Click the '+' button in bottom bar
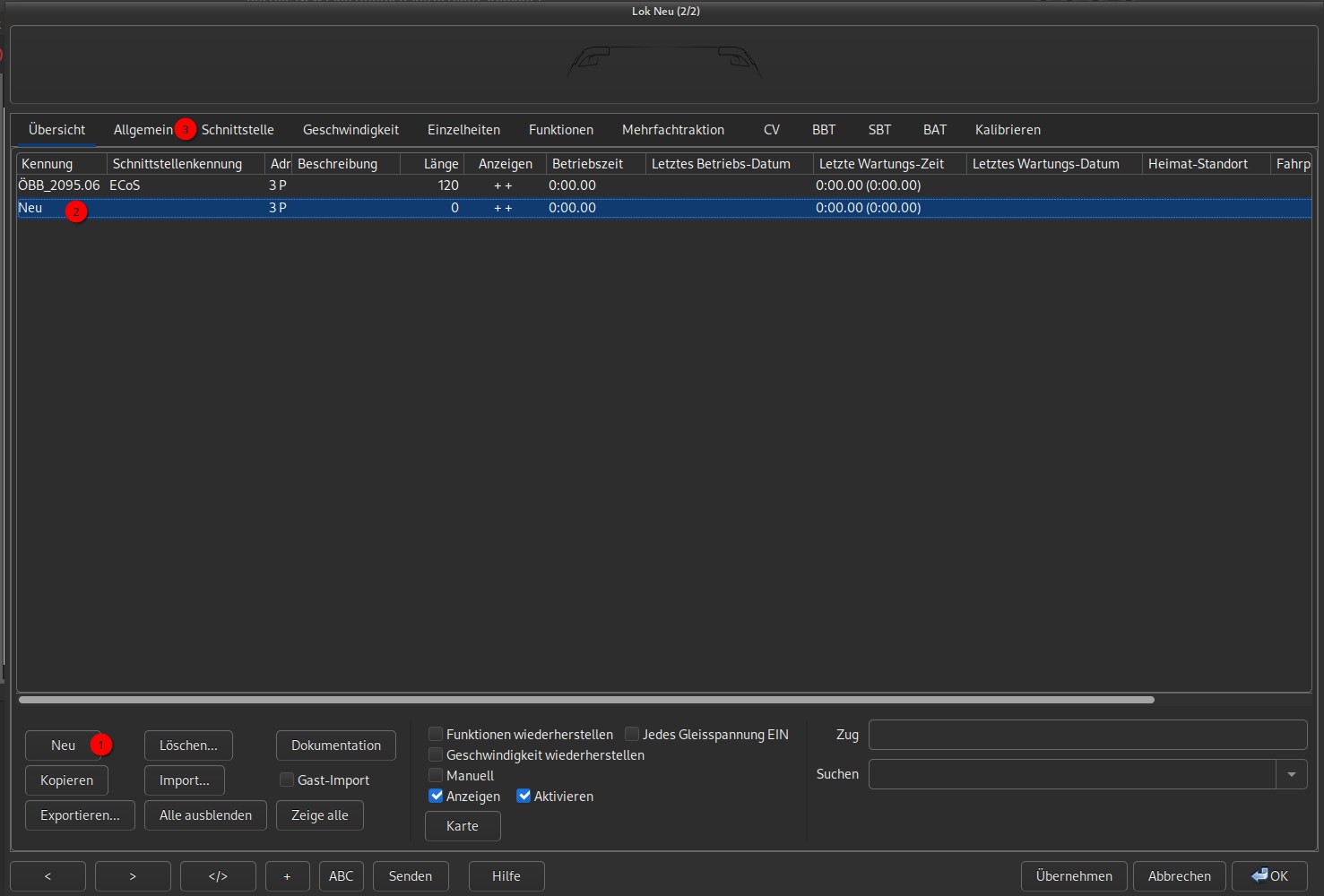The height and width of the screenshot is (896, 1324). pos(287,876)
